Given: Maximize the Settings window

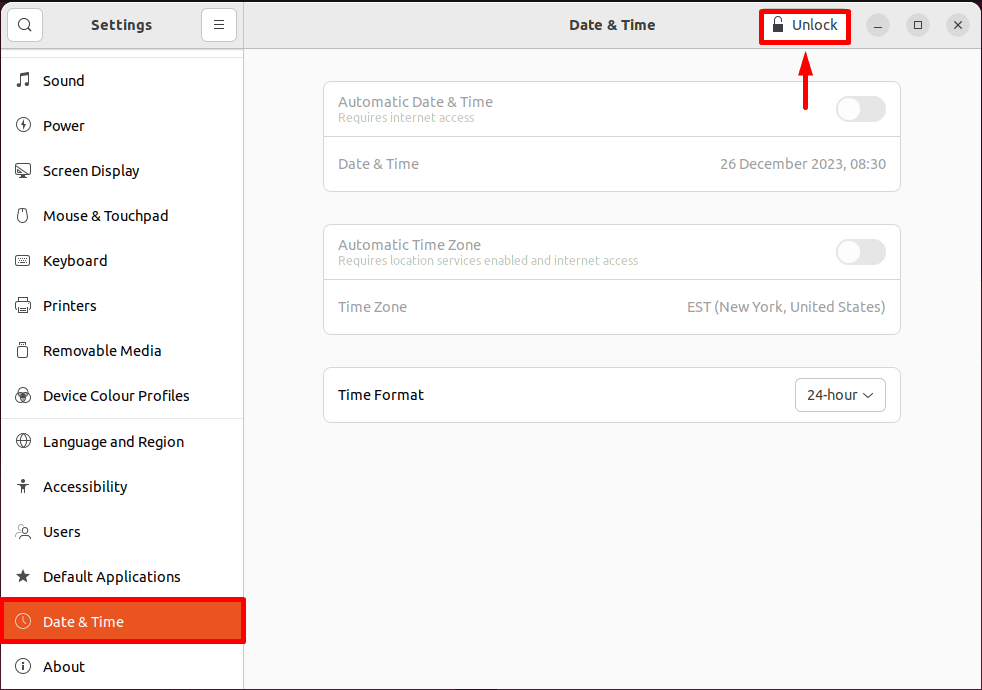Looking at the screenshot, I should click(x=918, y=25).
